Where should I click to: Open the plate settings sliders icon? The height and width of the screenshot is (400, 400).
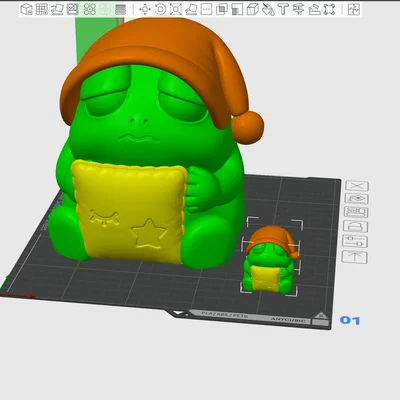[355, 241]
